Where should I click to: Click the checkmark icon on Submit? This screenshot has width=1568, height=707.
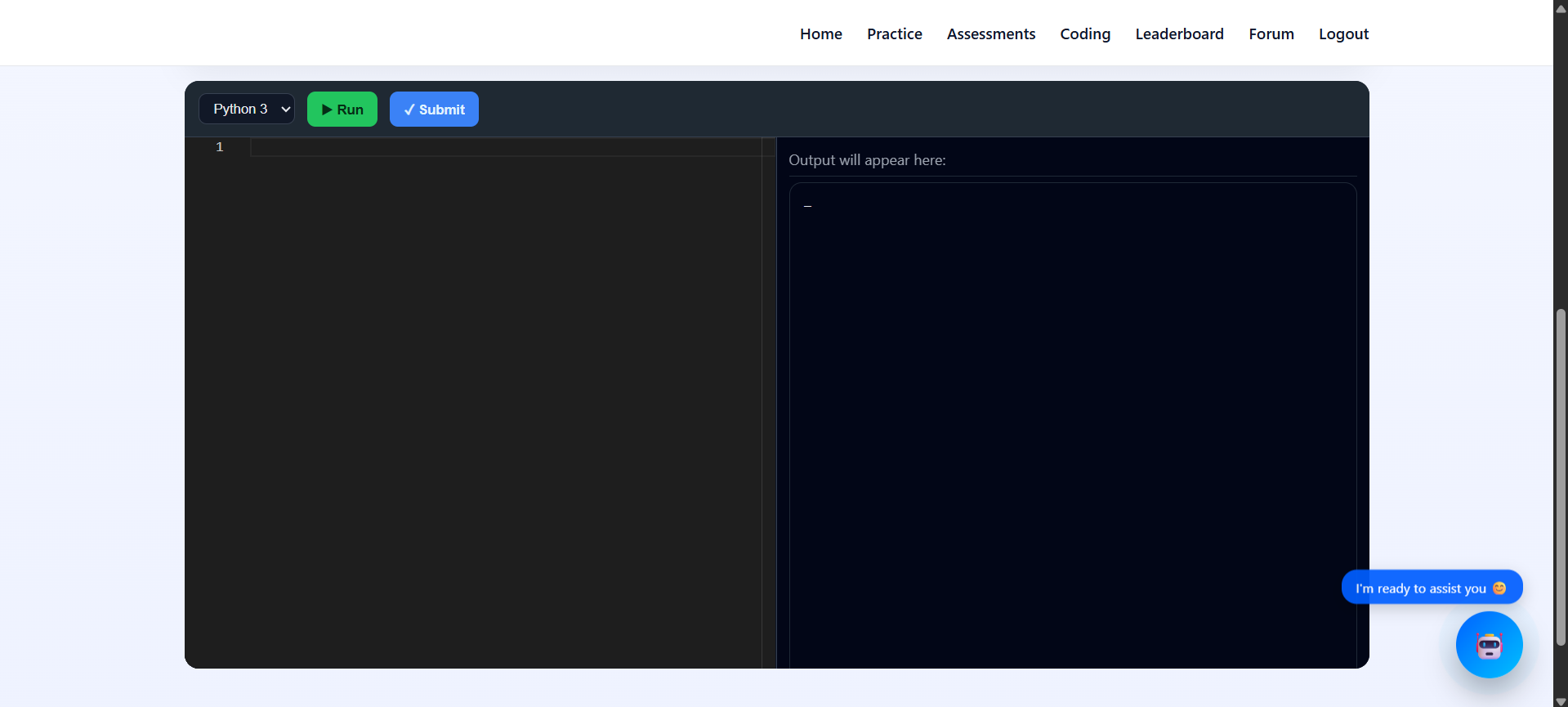(x=409, y=110)
